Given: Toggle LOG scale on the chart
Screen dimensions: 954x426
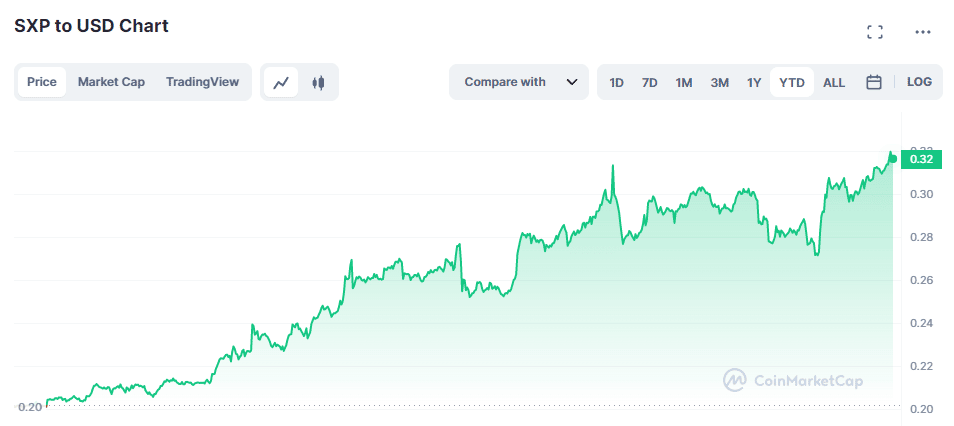Looking at the screenshot, I should pos(919,82).
